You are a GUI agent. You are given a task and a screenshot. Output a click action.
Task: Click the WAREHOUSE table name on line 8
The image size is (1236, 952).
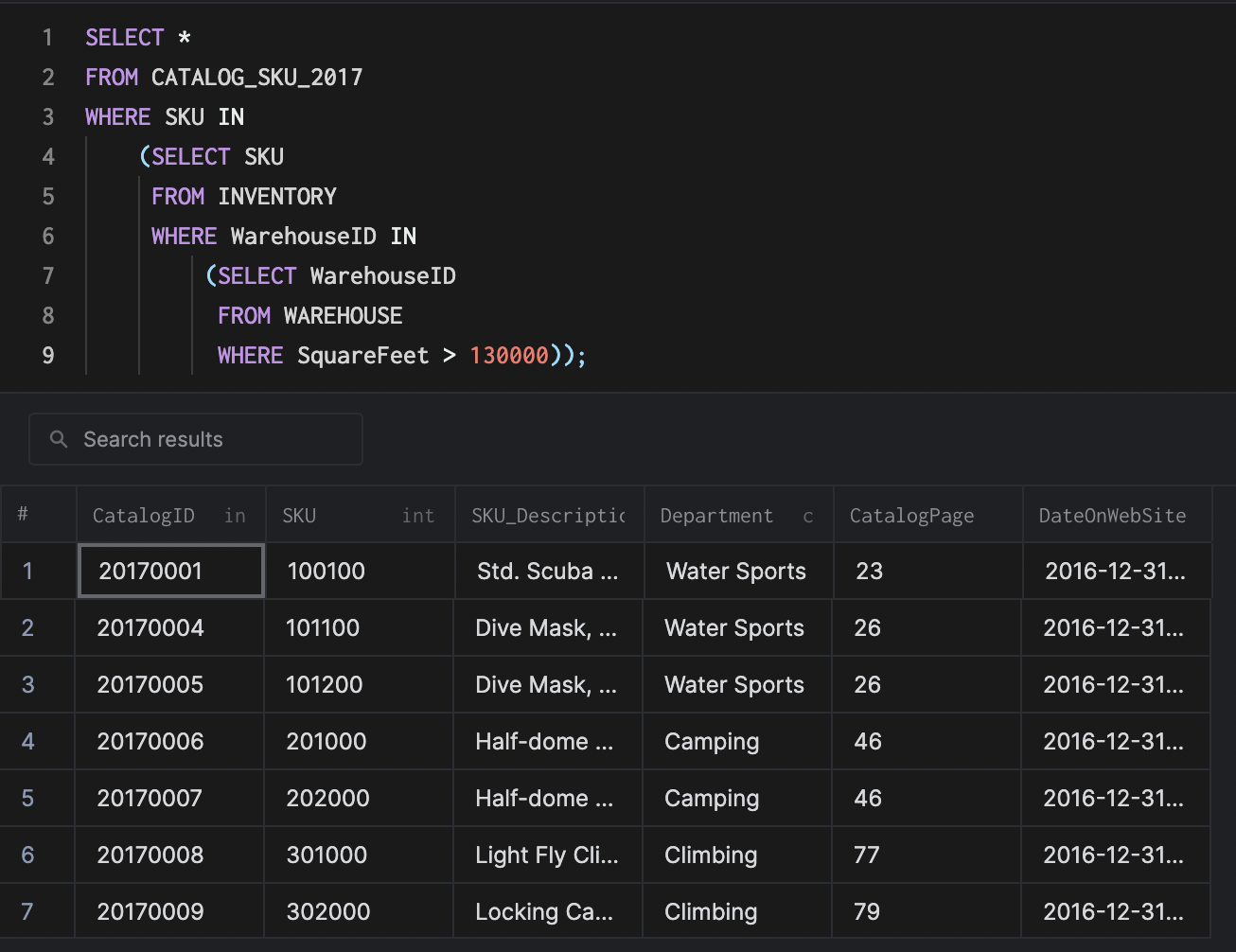(x=343, y=316)
